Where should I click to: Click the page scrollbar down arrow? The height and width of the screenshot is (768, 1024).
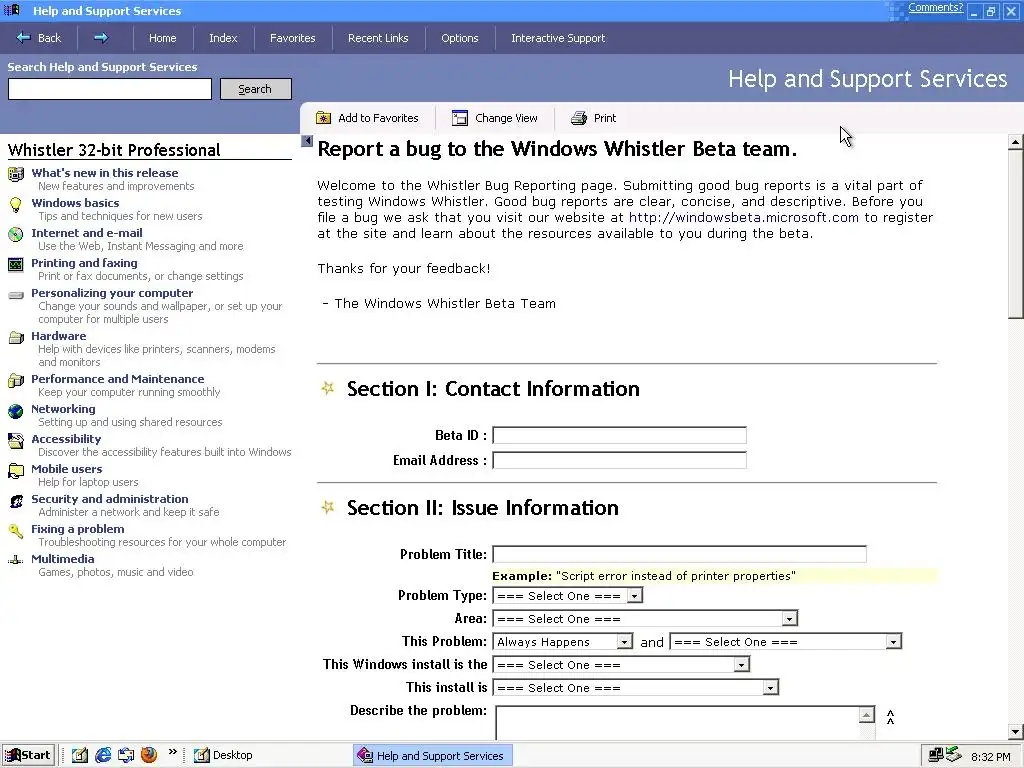(1016, 731)
